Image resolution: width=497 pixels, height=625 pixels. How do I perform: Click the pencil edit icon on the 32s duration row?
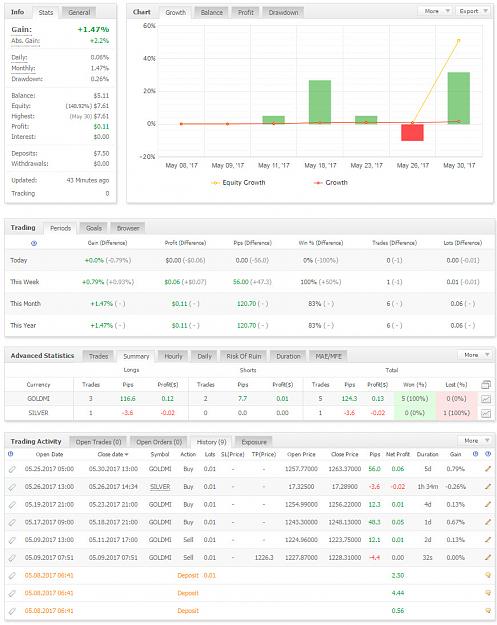point(488,557)
